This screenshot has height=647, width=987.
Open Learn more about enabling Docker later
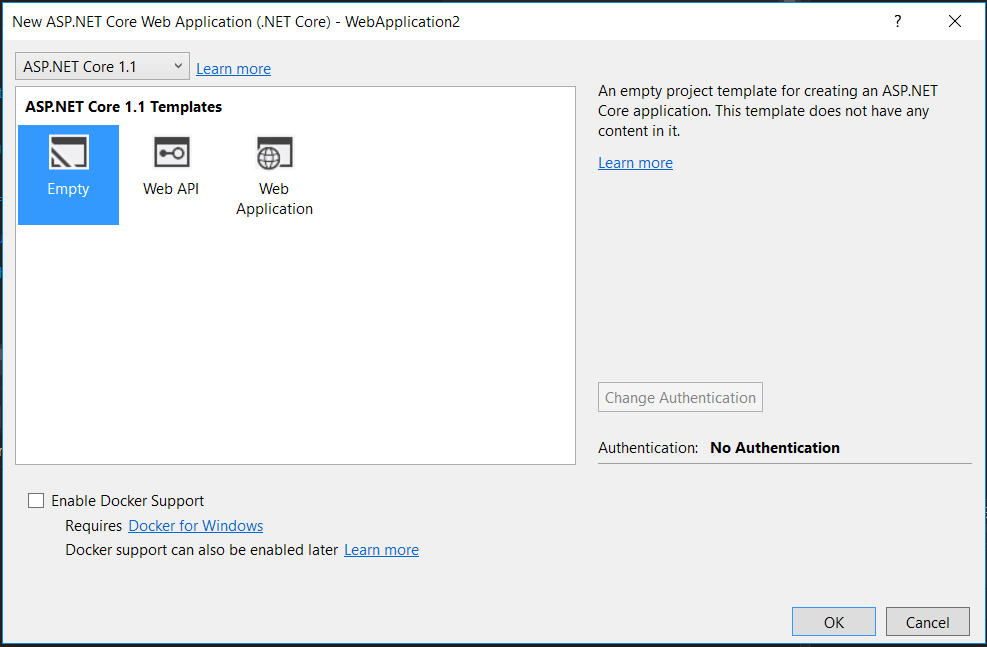tap(381, 549)
